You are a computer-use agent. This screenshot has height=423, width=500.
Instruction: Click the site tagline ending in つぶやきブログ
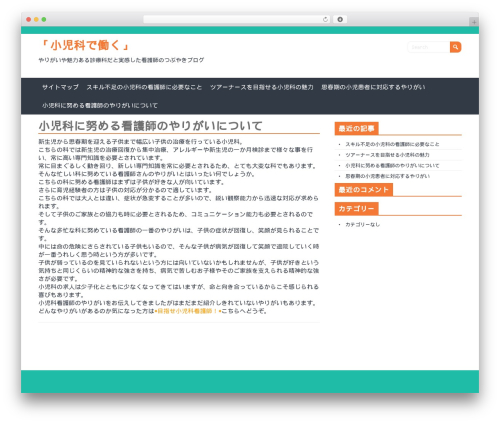[121, 60]
